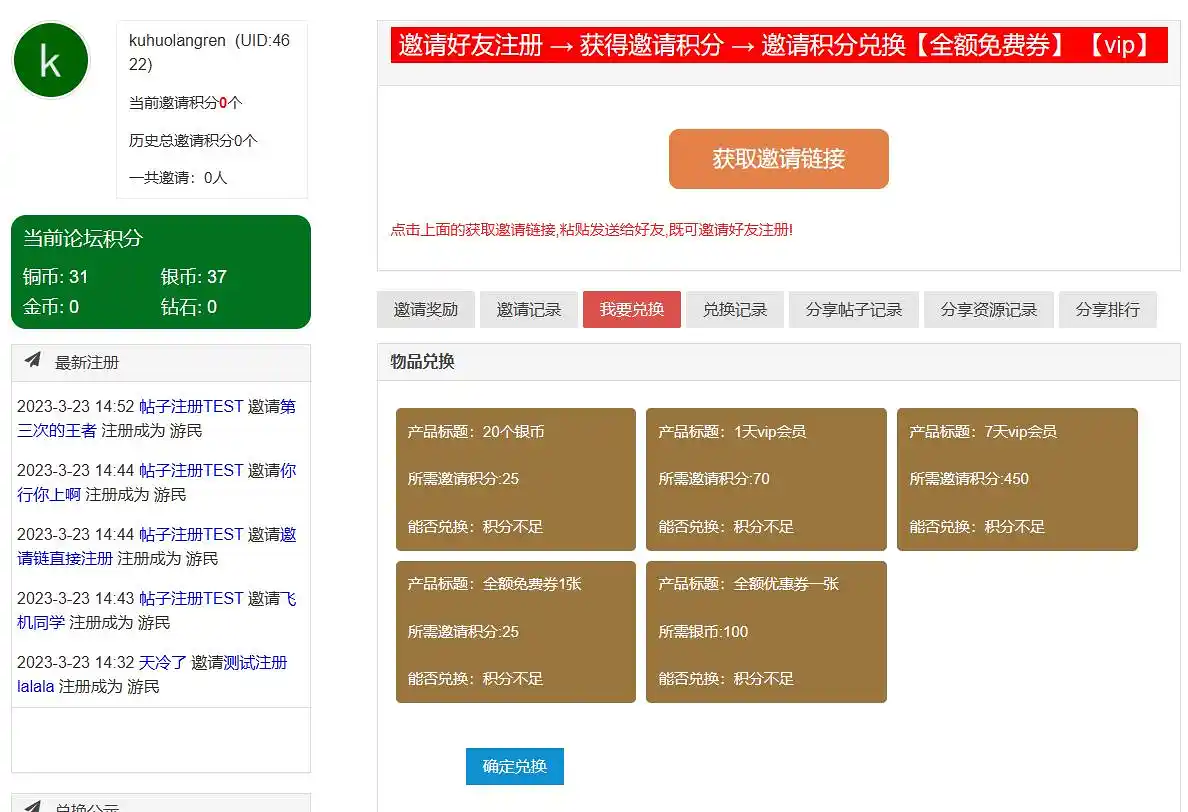The image size is (1188, 812).
Task: Click the 测试注册lalala invited user link
Action: [255, 663]
